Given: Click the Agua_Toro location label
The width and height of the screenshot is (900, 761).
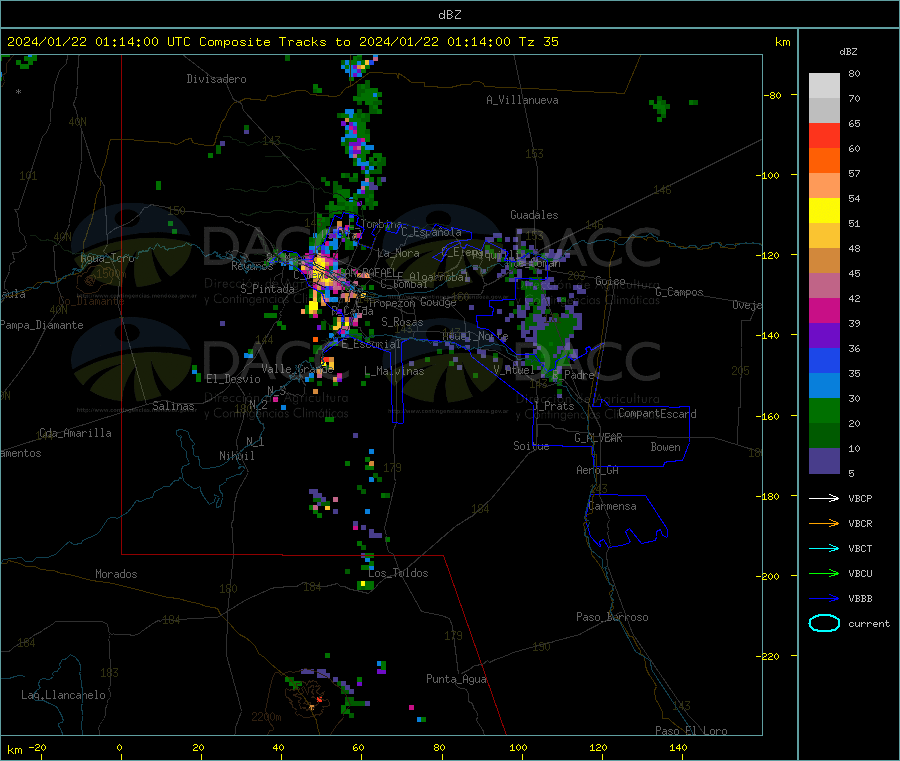Looking at the screenshot, I should (107, 258).
